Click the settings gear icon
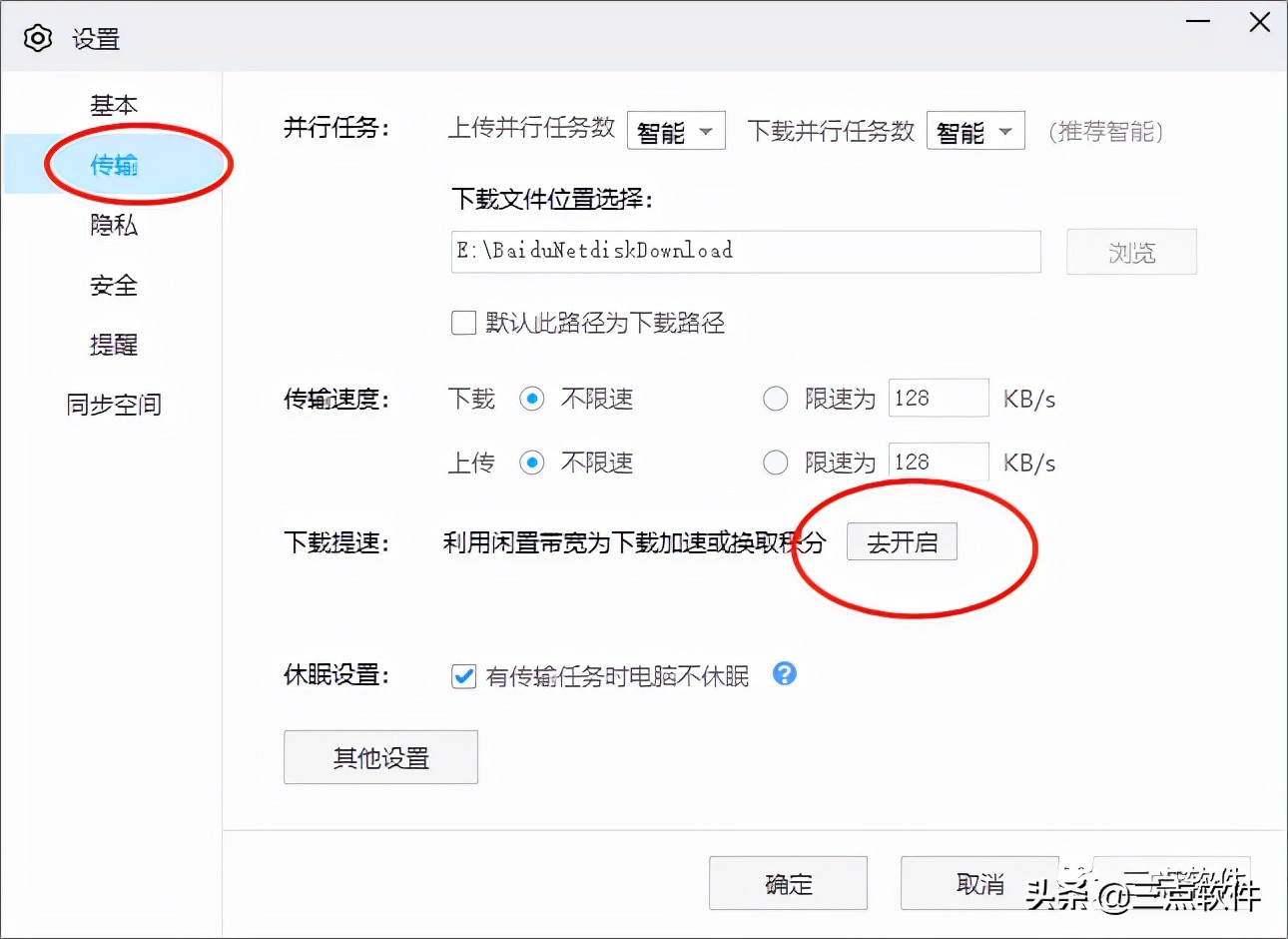The width and height of the screenshot is (1288, 939). coord(38,38)
